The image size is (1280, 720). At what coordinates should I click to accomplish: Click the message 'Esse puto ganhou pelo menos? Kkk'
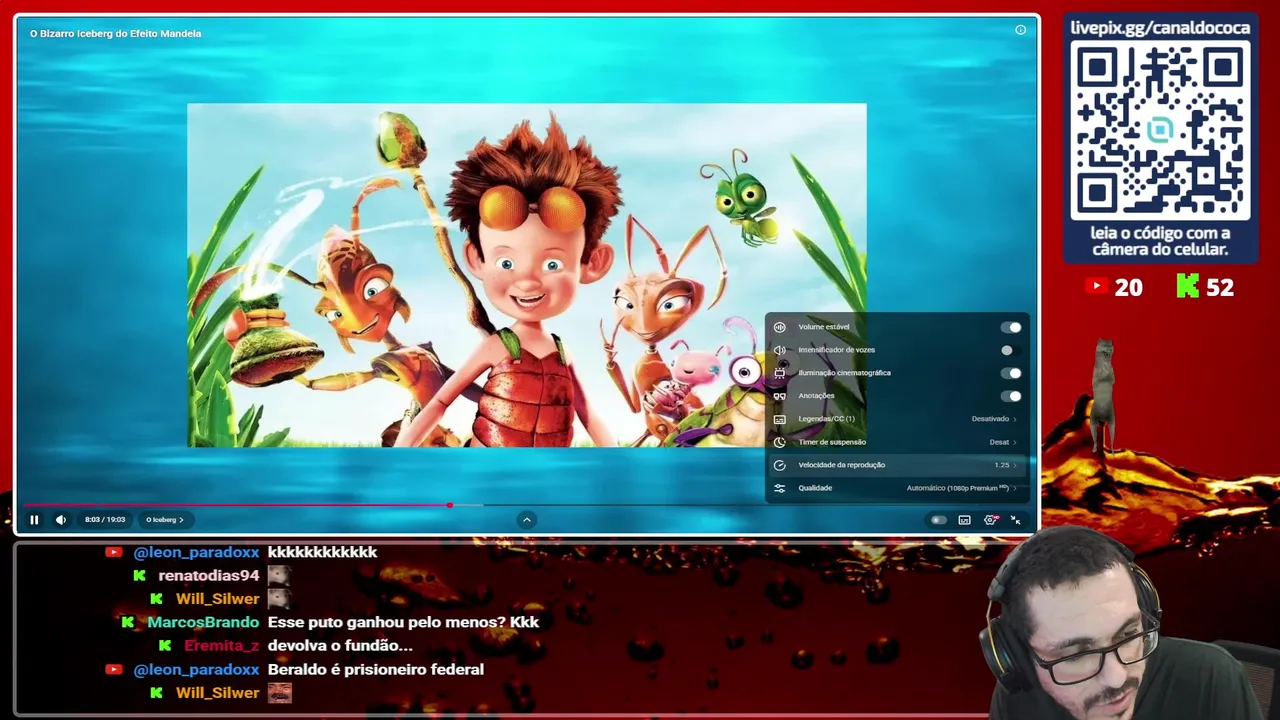tap(403, 622)
